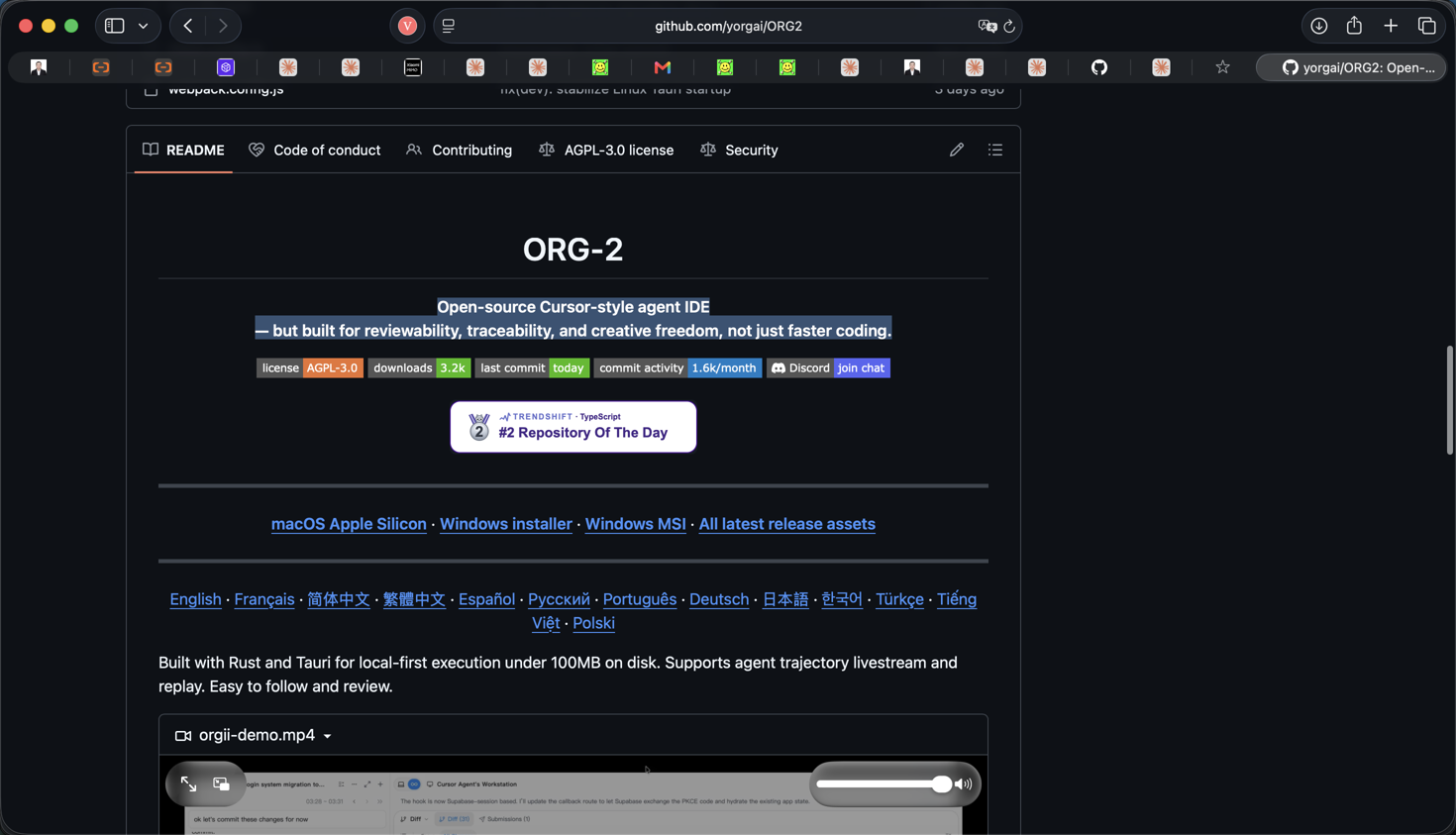Open the GitHub octocat bookmark icon
Viewport: 1456px width, 835px height.
pyautogui.click(x=1099, y=67)
